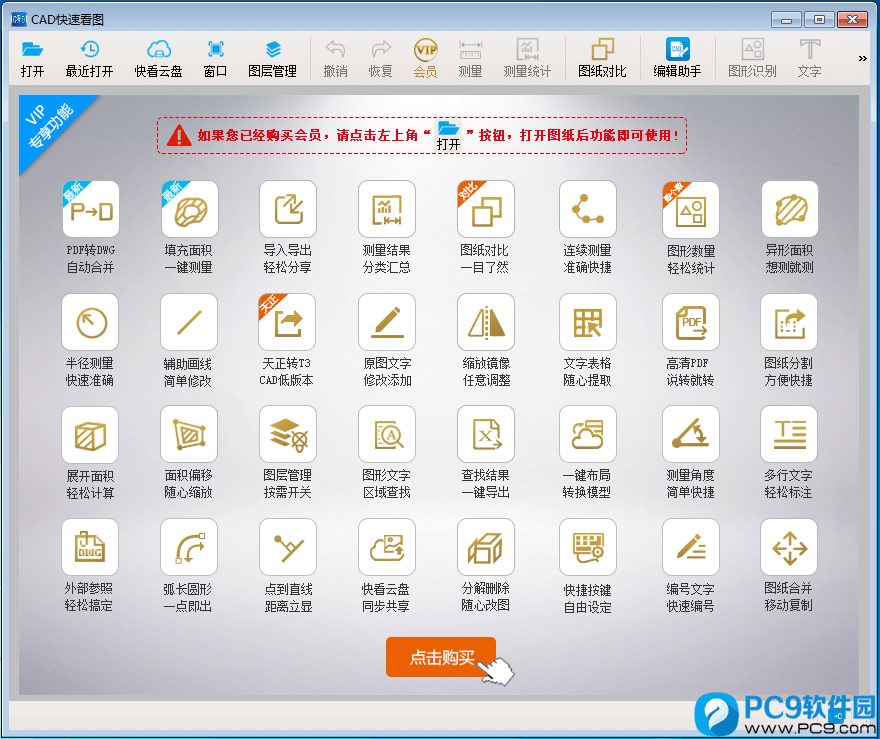Close the CAD快速看图 window
The height and width of the screenshot is (739, 880).
pos(852,20)
